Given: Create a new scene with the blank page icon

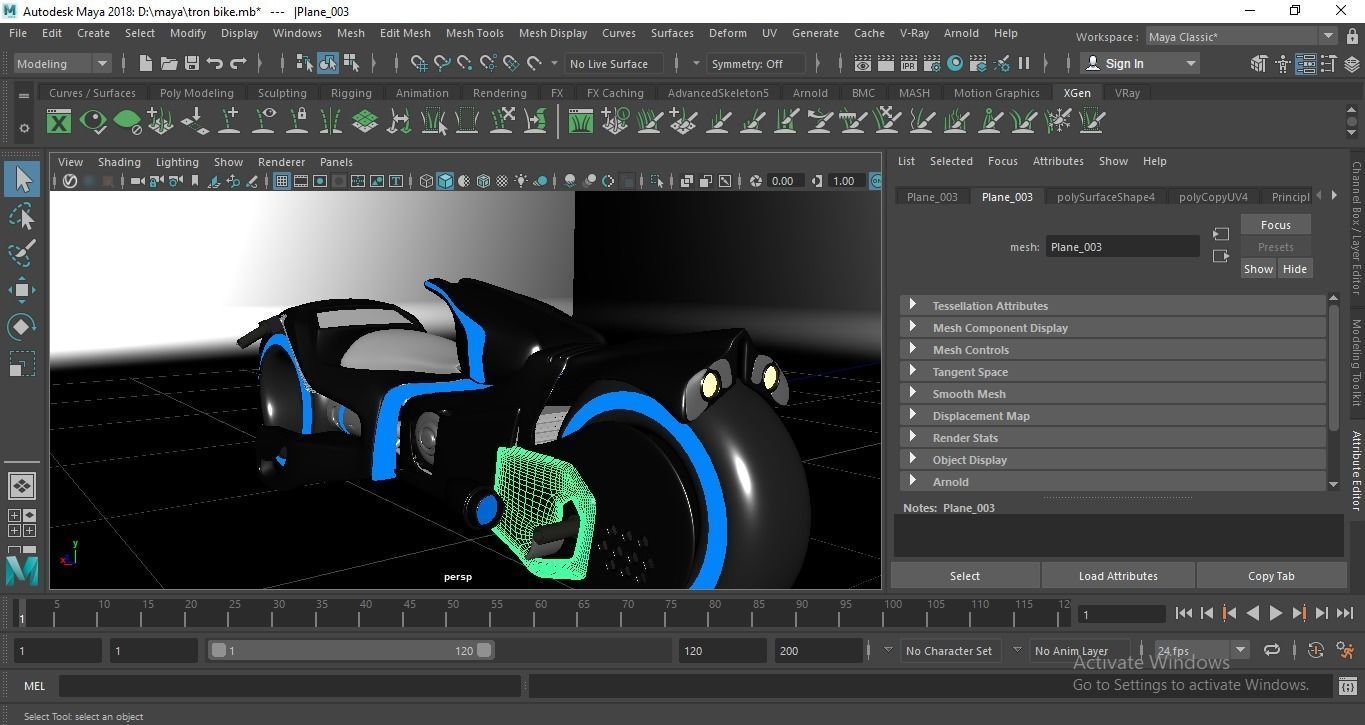Looking at the screenshot, I should 146,63.
